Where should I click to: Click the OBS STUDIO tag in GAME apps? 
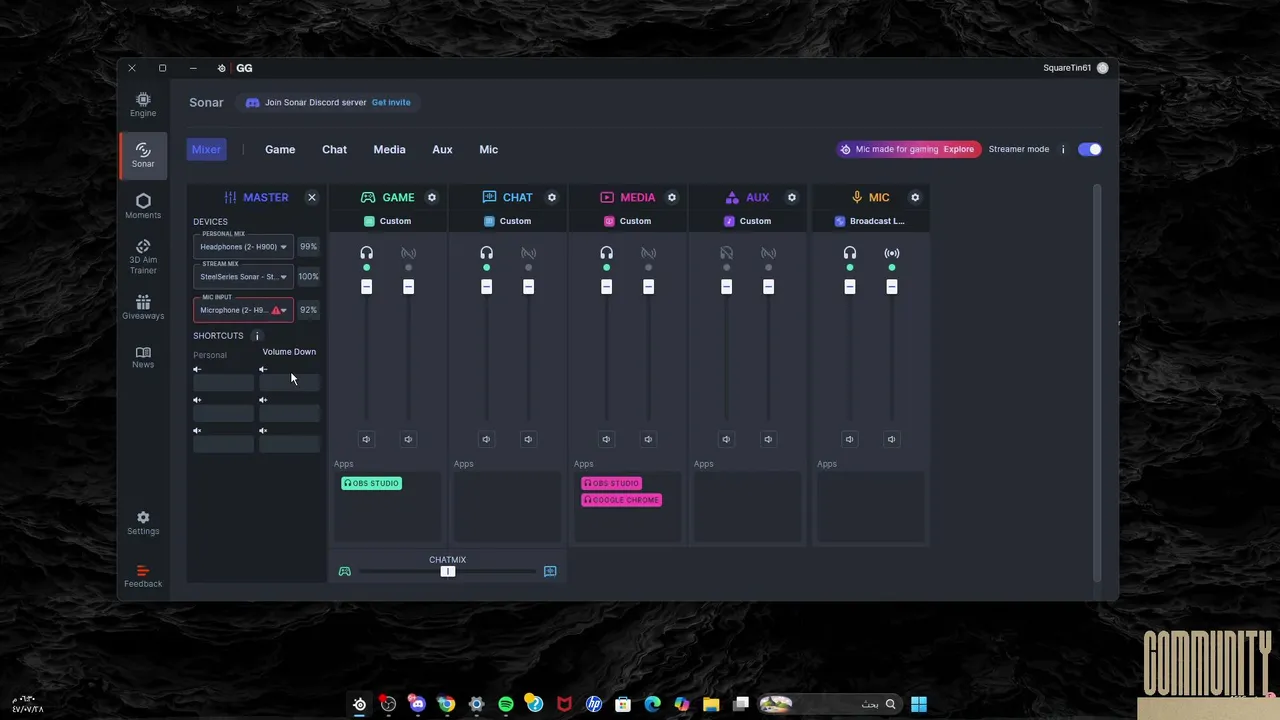click(x=371, y=483)
